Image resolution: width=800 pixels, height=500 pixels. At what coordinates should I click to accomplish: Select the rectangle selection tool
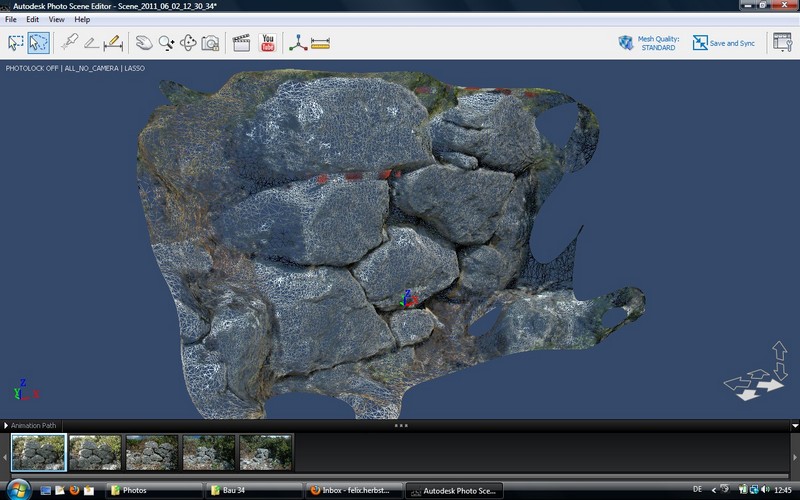pos(16,43)
